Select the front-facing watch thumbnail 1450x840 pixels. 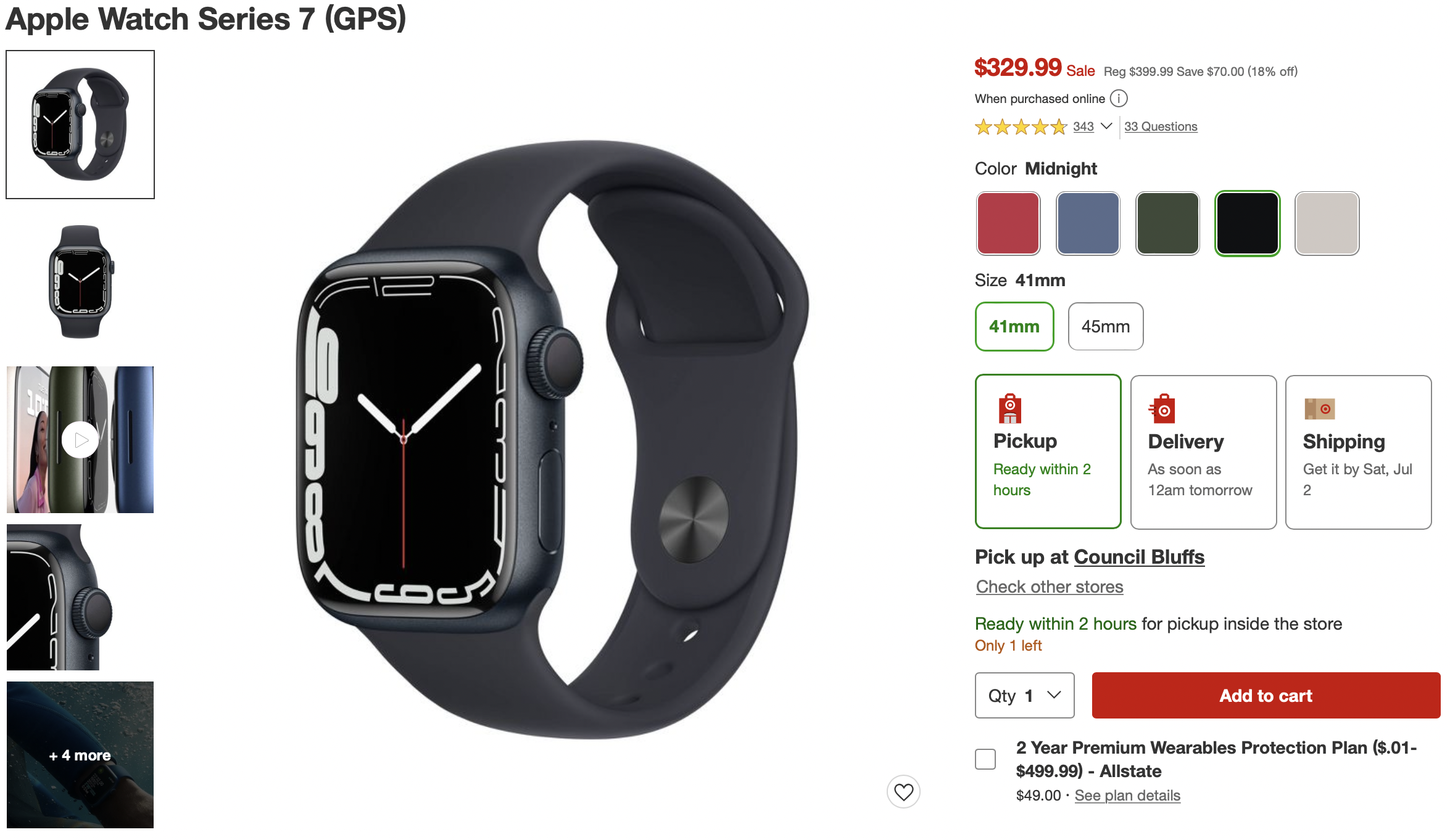(80, 282)
